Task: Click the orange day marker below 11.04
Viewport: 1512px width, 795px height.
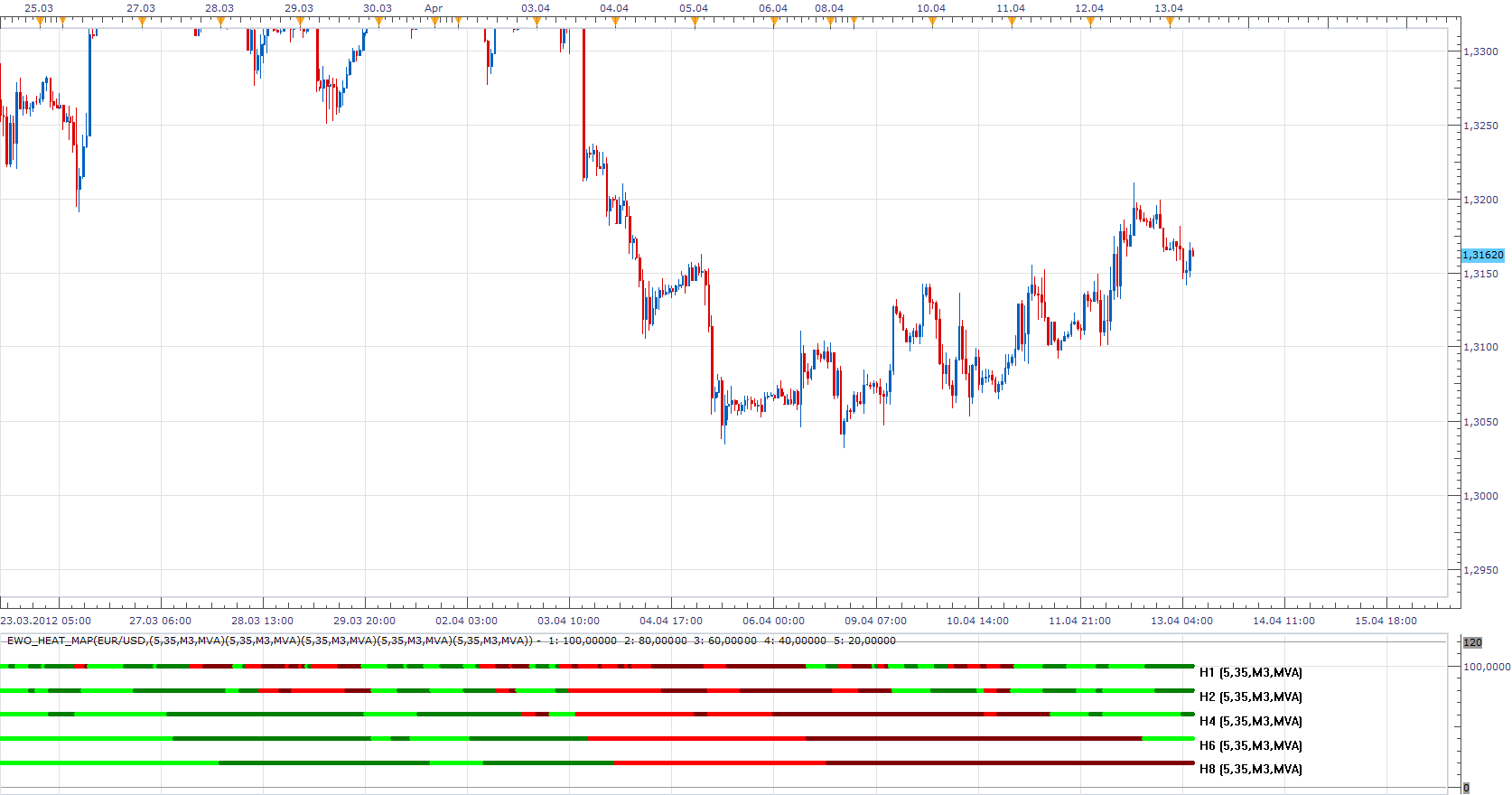Action: pyautogui.click(x=1012, y=23)
